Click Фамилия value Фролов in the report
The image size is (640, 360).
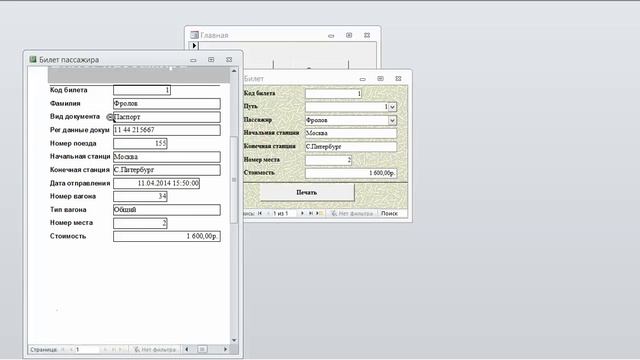(167, 104)
